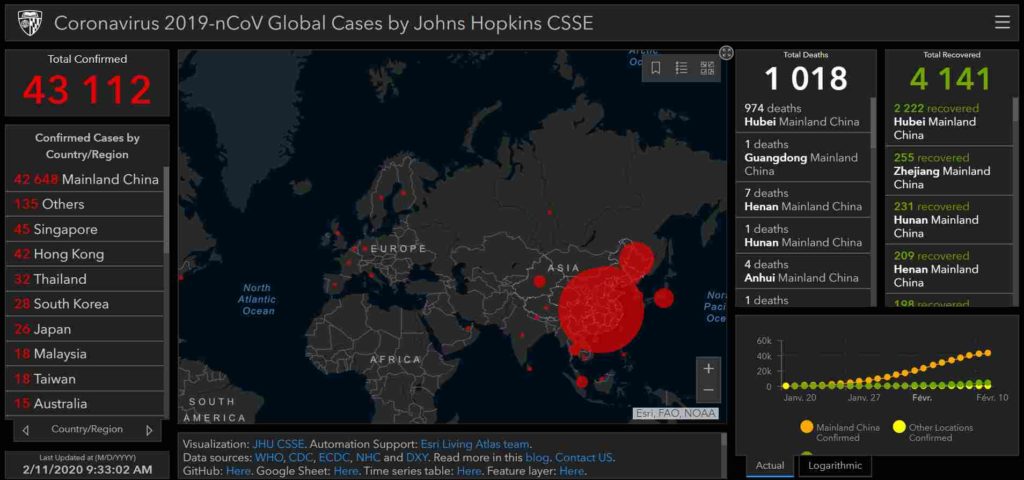Click the large red circle over China

[x=601, y=310]
